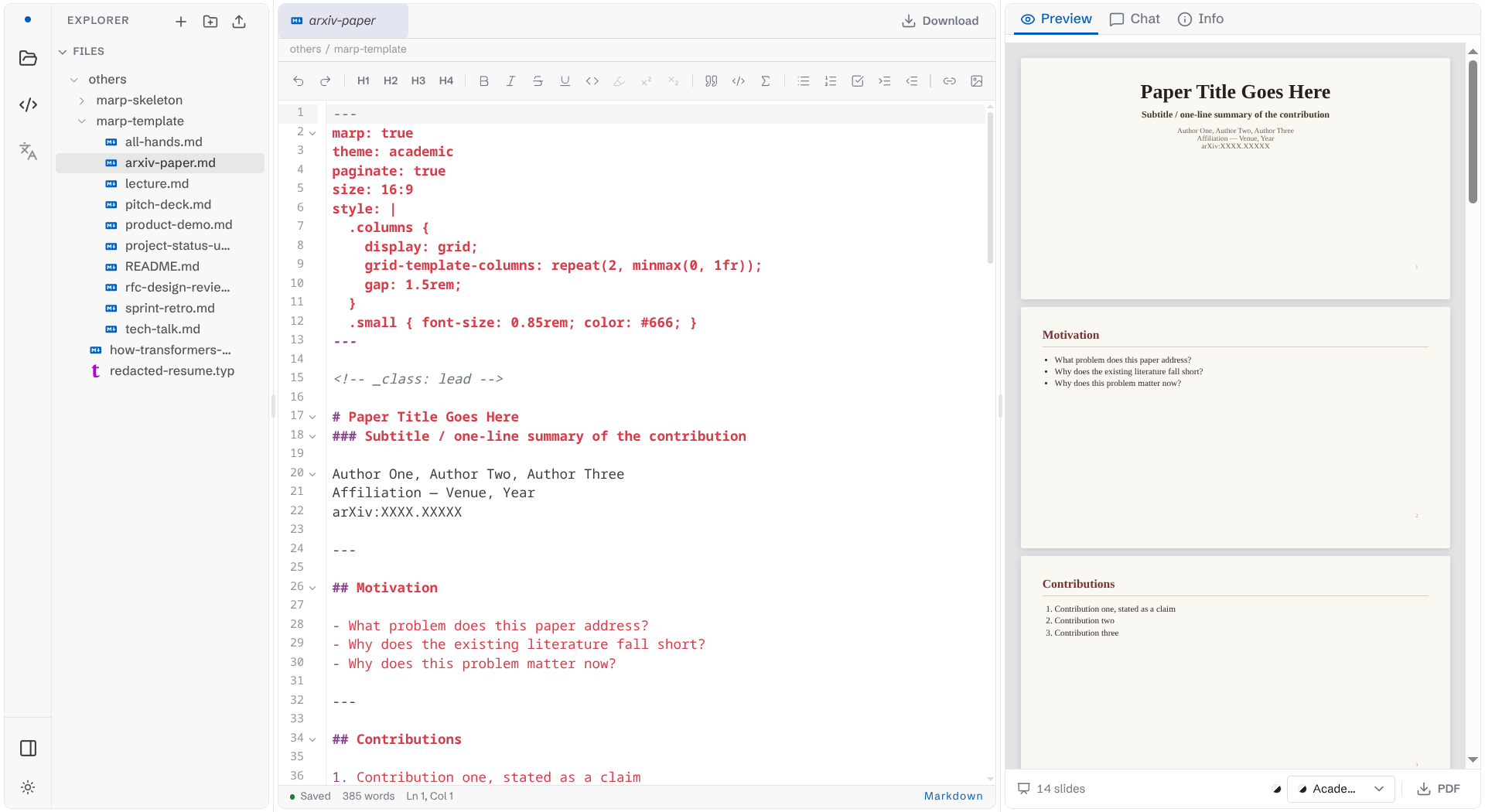Create a new file in Explorer
Viewport: 1485px width, 812px height.
point(181,22)
